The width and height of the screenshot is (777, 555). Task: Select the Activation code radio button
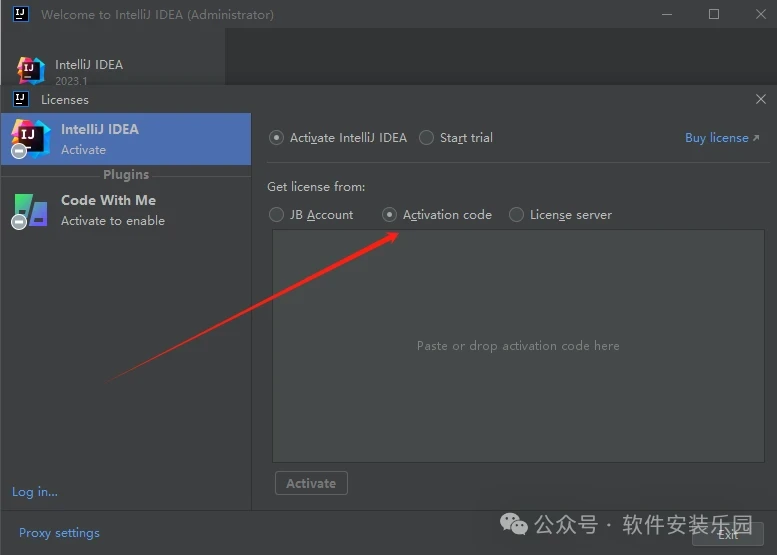390,215
